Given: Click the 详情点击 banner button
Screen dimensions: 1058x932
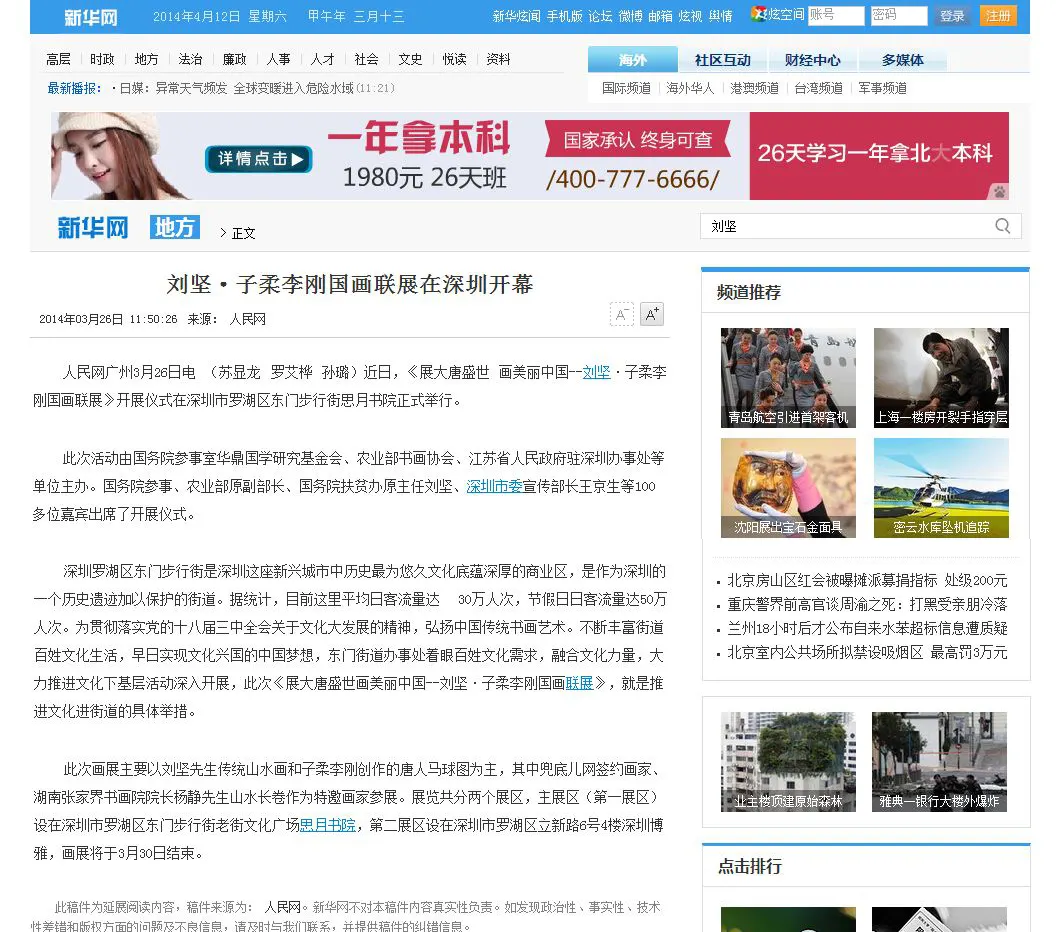Looking at the screenshot, I should click(x=259, y=159).
